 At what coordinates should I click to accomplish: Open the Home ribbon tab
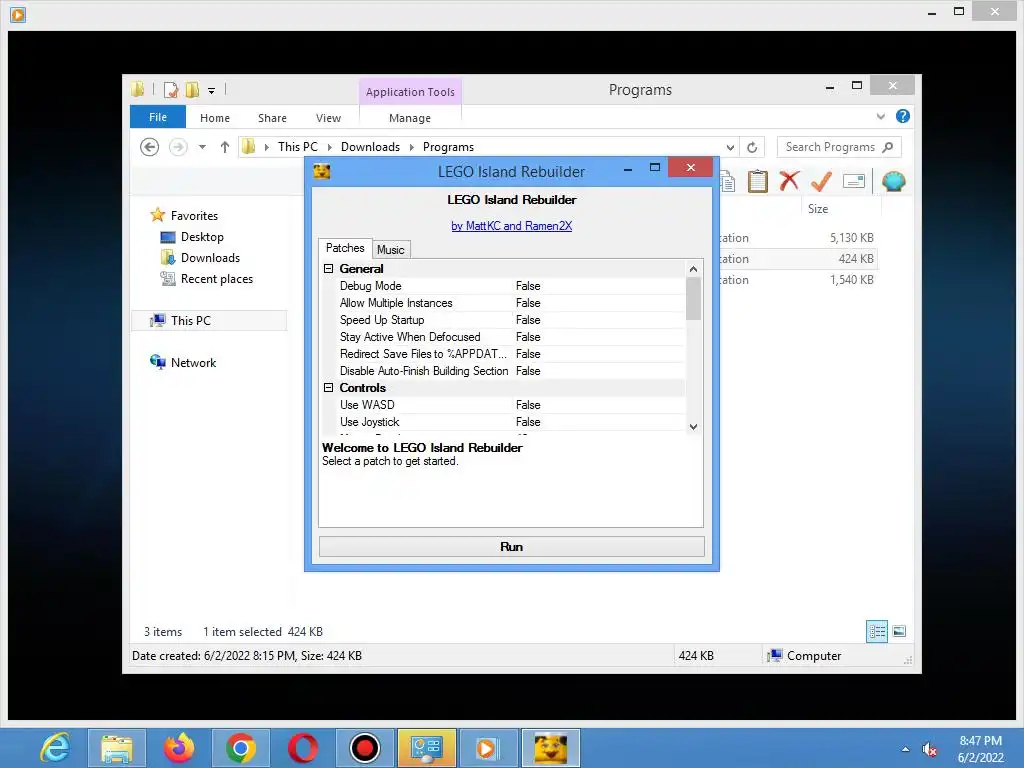pyautogui.click(x=215, y=118)
